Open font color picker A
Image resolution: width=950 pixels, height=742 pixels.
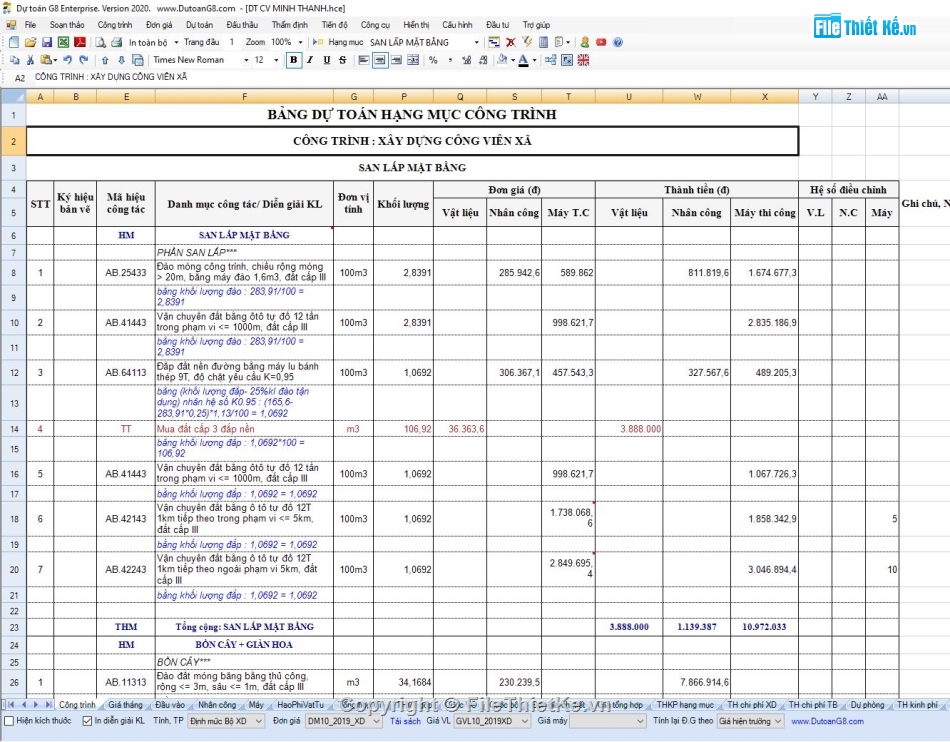click(x=523, y=60)
